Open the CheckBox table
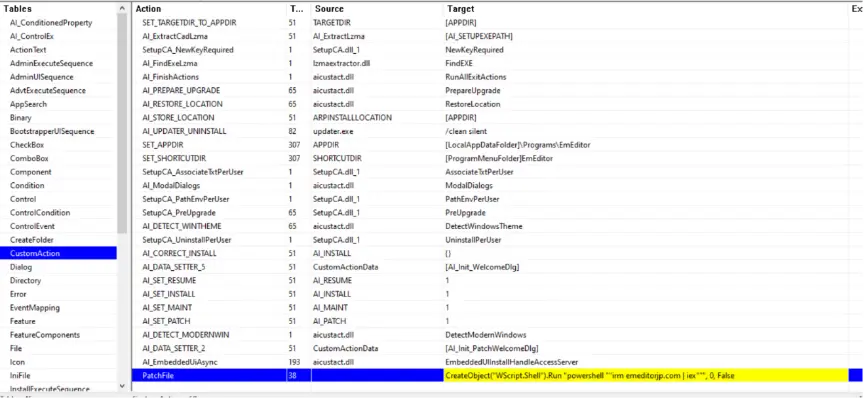This screenshot has height=399, width=864. pos(26,145)
